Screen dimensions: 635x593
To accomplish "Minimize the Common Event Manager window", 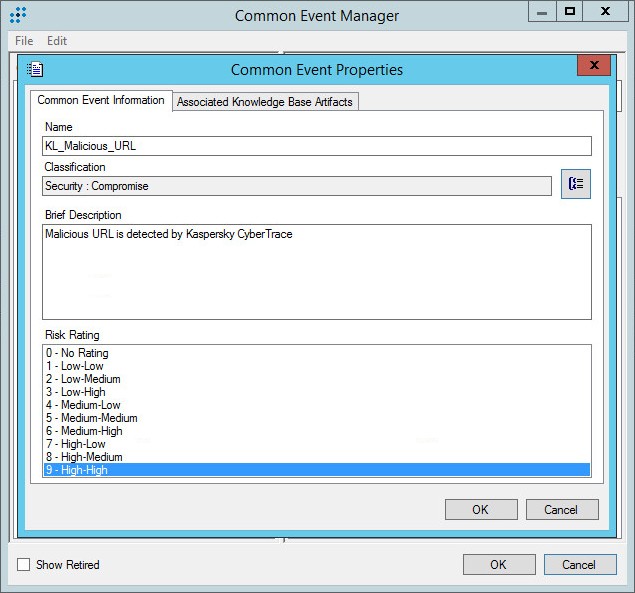I will tap(541, 11).
